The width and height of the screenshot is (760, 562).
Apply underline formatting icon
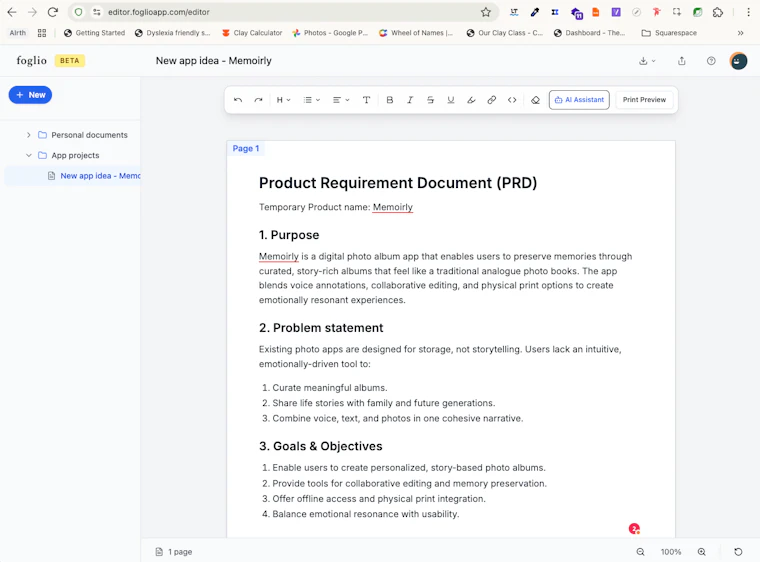[x=451, y=100]
